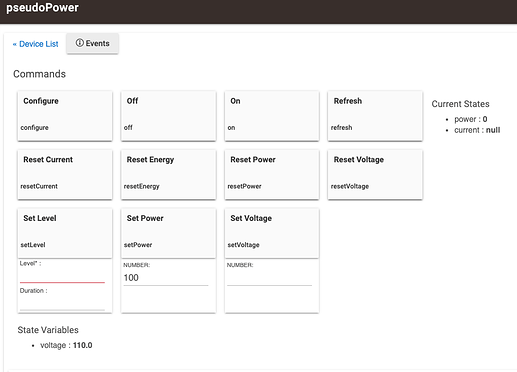
Task: Click the pseudoPower page title
Action: [42, 7]
